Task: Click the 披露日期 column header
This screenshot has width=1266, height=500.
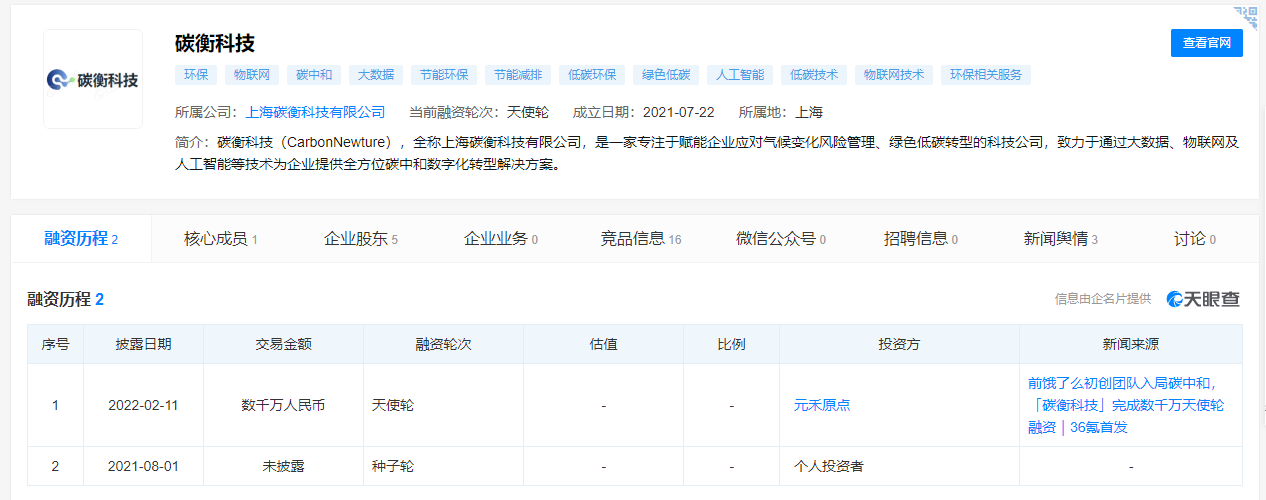Action: [x=143, y=344]
